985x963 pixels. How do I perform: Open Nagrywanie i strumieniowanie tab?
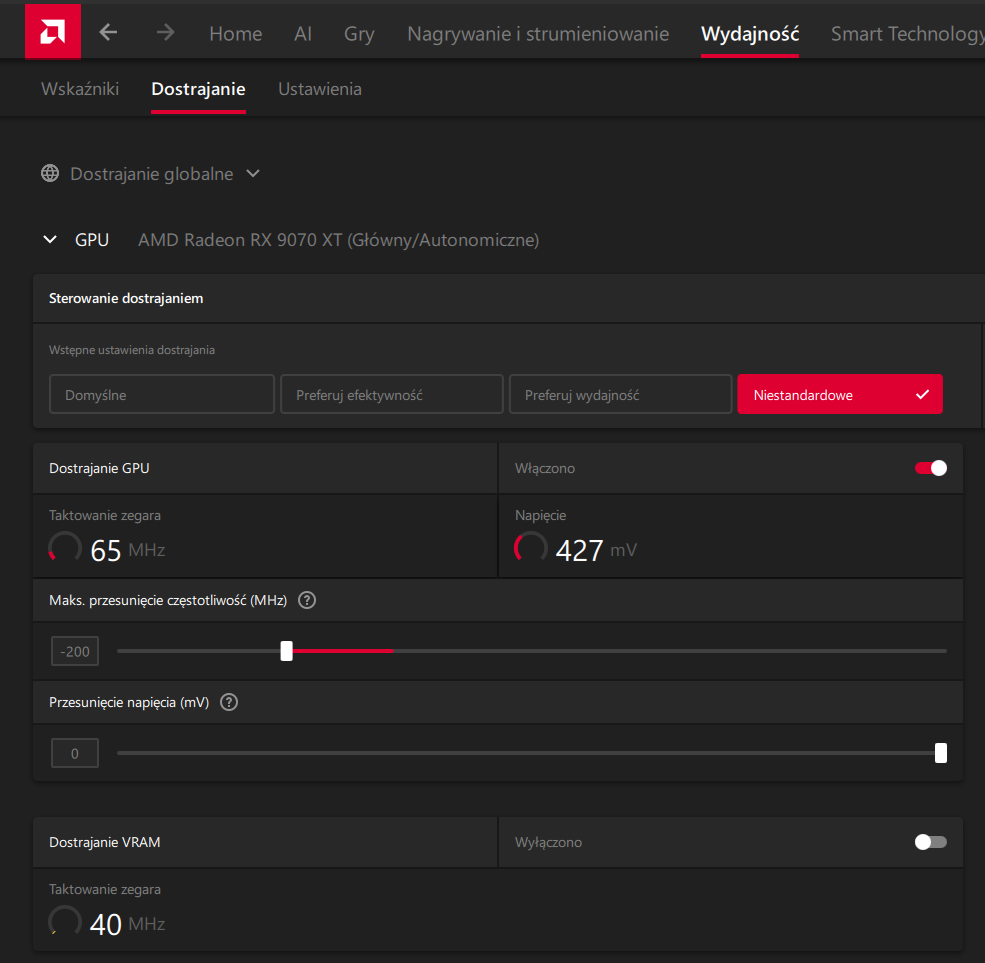coord(538,34)
